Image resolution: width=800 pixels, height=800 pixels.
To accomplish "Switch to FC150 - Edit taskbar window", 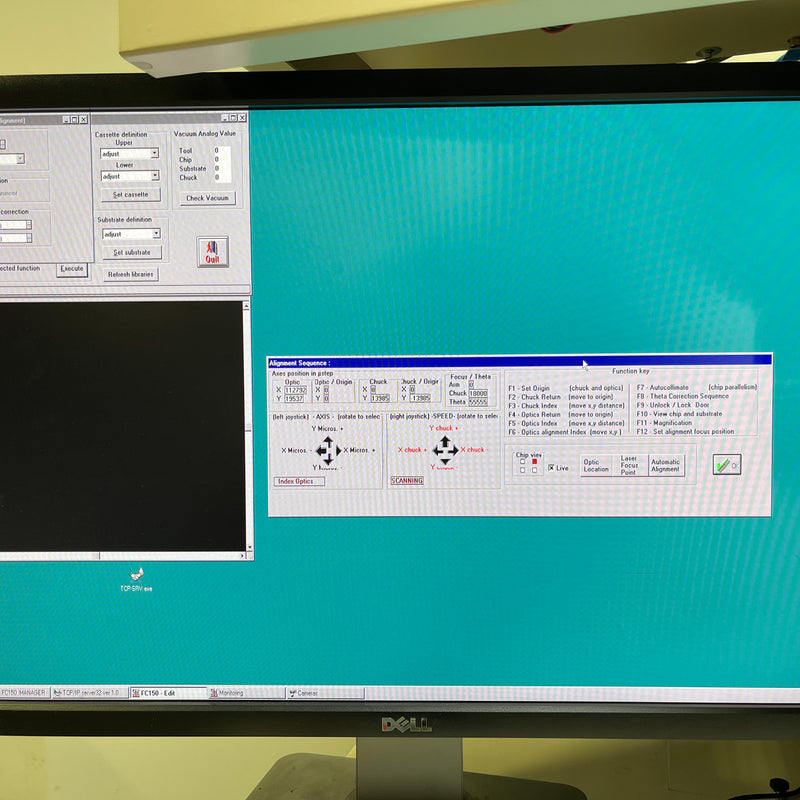I will point(166,692).
